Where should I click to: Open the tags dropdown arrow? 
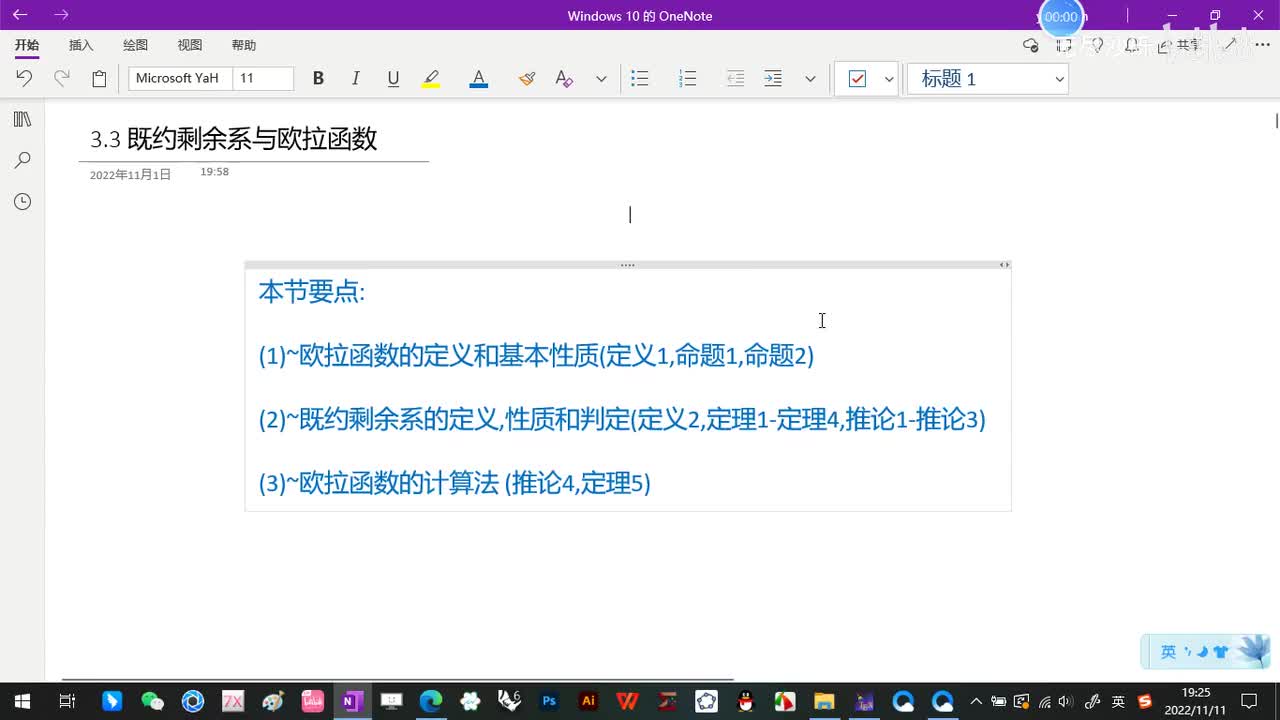coord(889,79)
